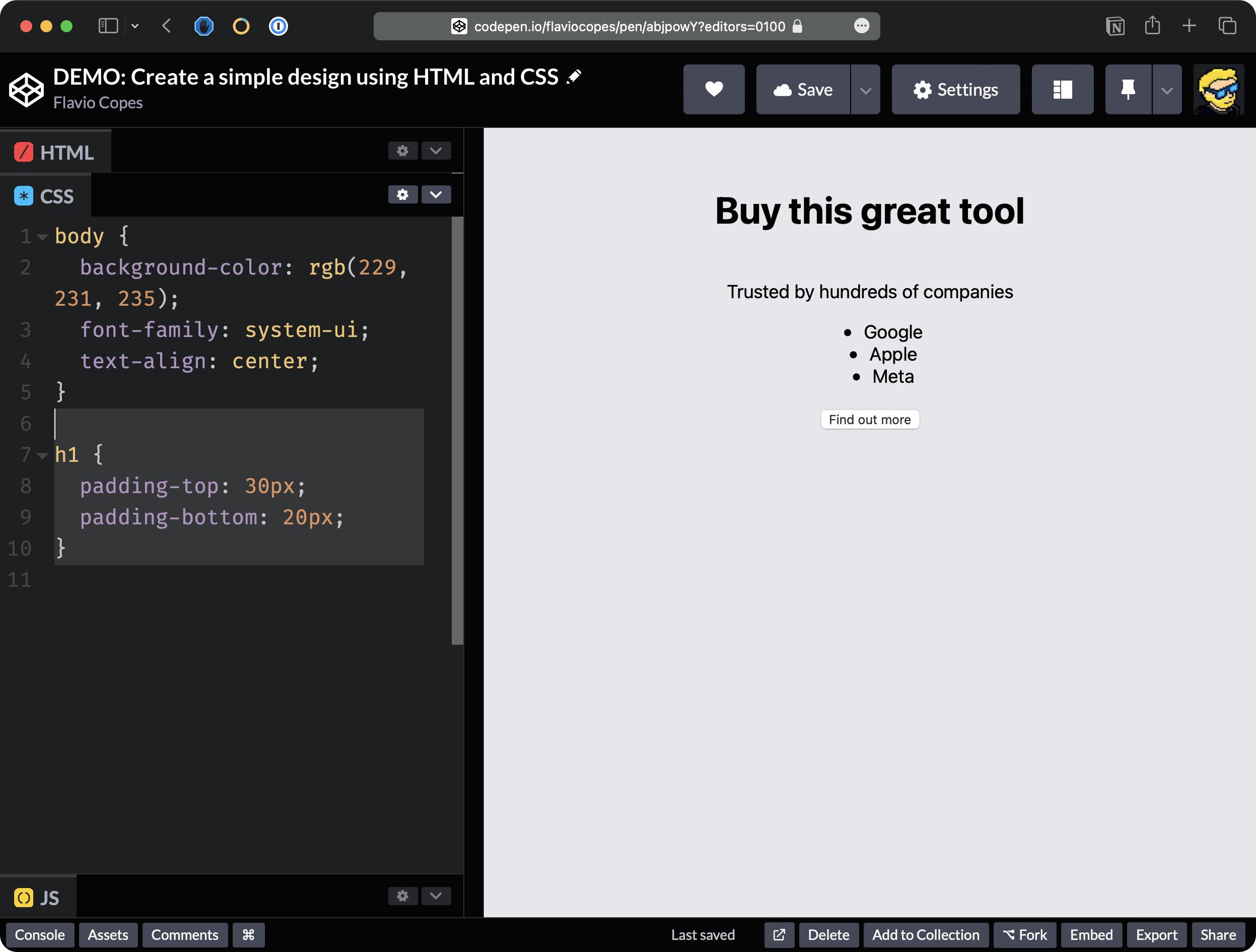The width and height of the screenshot is (1256, 952).
Task: Toggle the Console panel
Action: [x=40, y=935]
